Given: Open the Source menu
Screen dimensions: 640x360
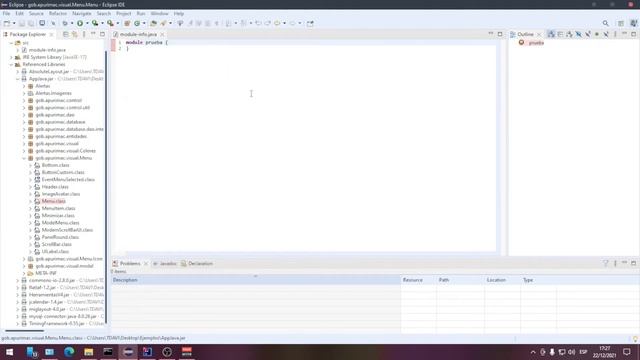Looking at the screenshot, I should click(x=36, y=13).
